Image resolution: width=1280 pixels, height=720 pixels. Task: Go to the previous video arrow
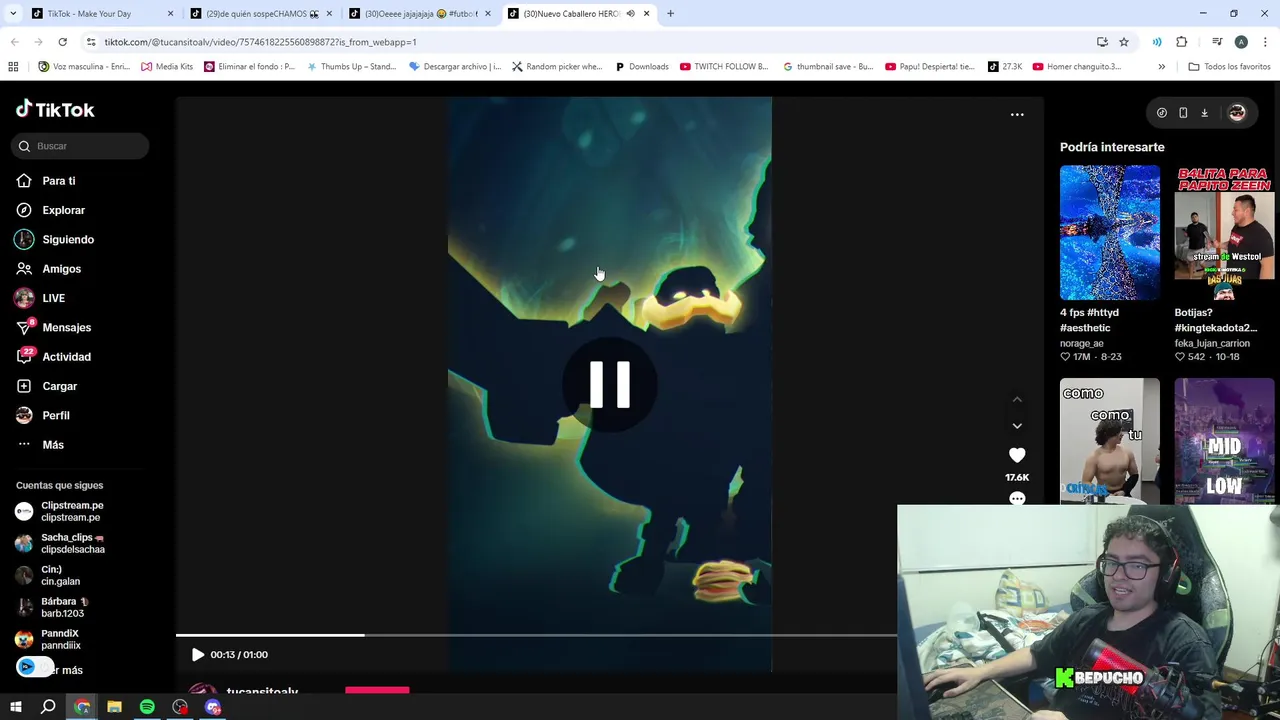click(x=1017, y=400)
